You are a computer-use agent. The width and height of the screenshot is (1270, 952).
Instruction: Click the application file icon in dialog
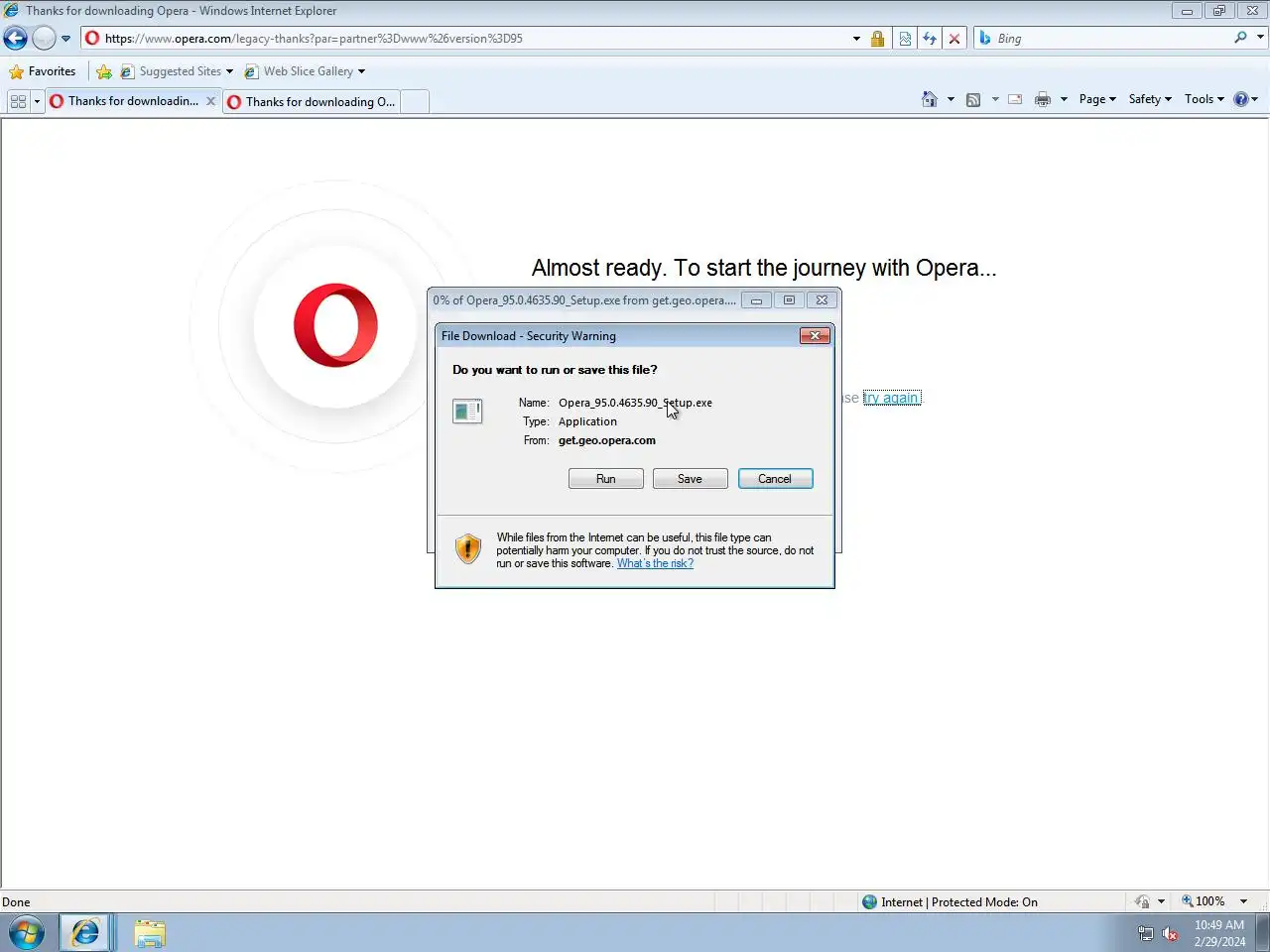467,411
